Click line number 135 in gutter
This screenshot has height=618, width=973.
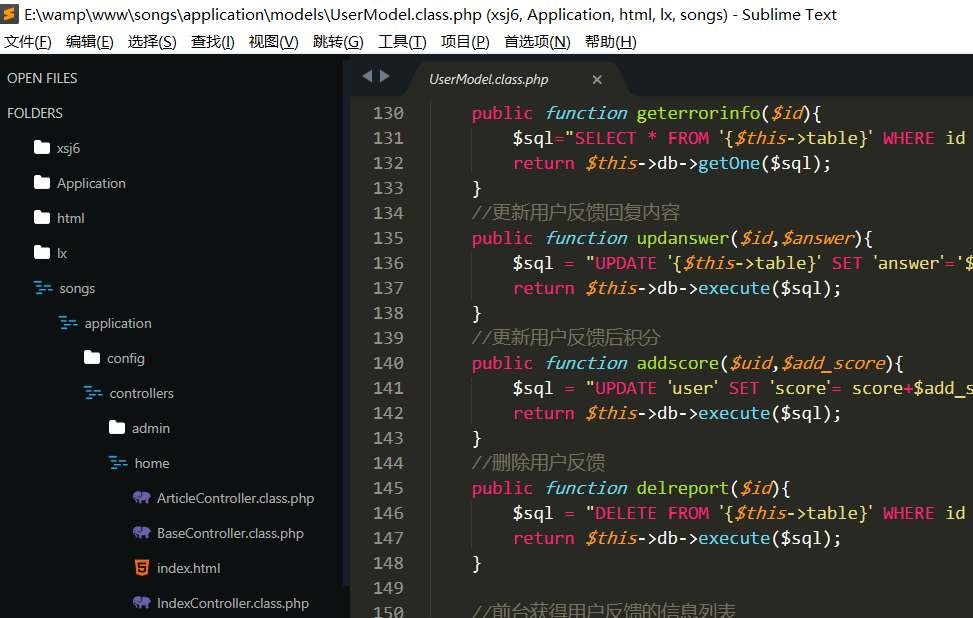pos(388,238)
